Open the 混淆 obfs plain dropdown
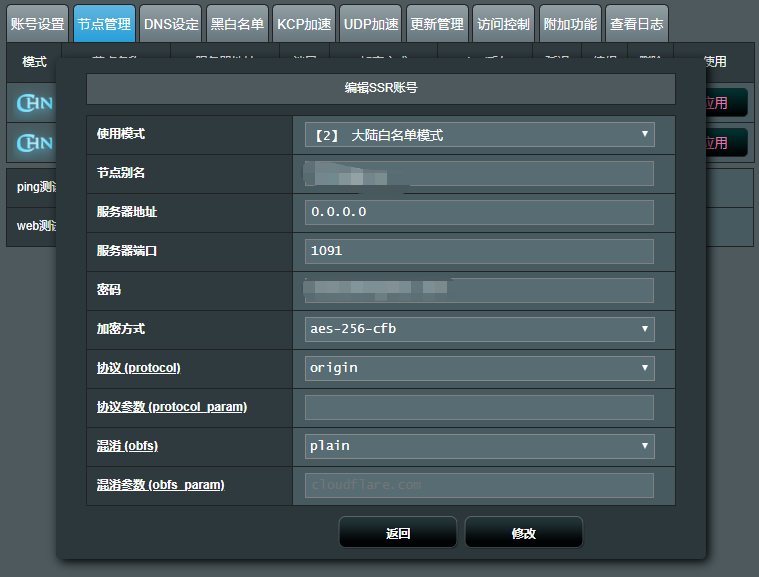Screen dimensions: 759x577 [479, 446]
